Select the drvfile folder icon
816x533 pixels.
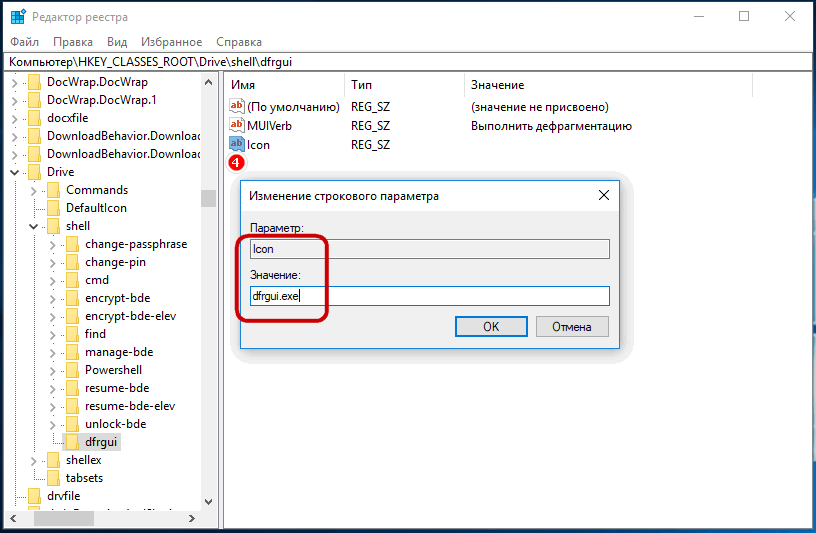(34, 496)
